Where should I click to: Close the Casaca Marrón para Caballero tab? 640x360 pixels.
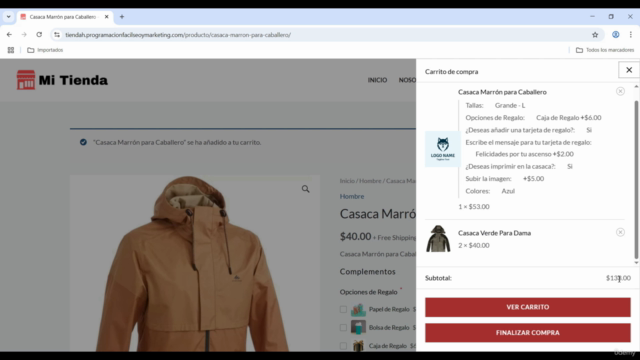(x=107, y=17)
